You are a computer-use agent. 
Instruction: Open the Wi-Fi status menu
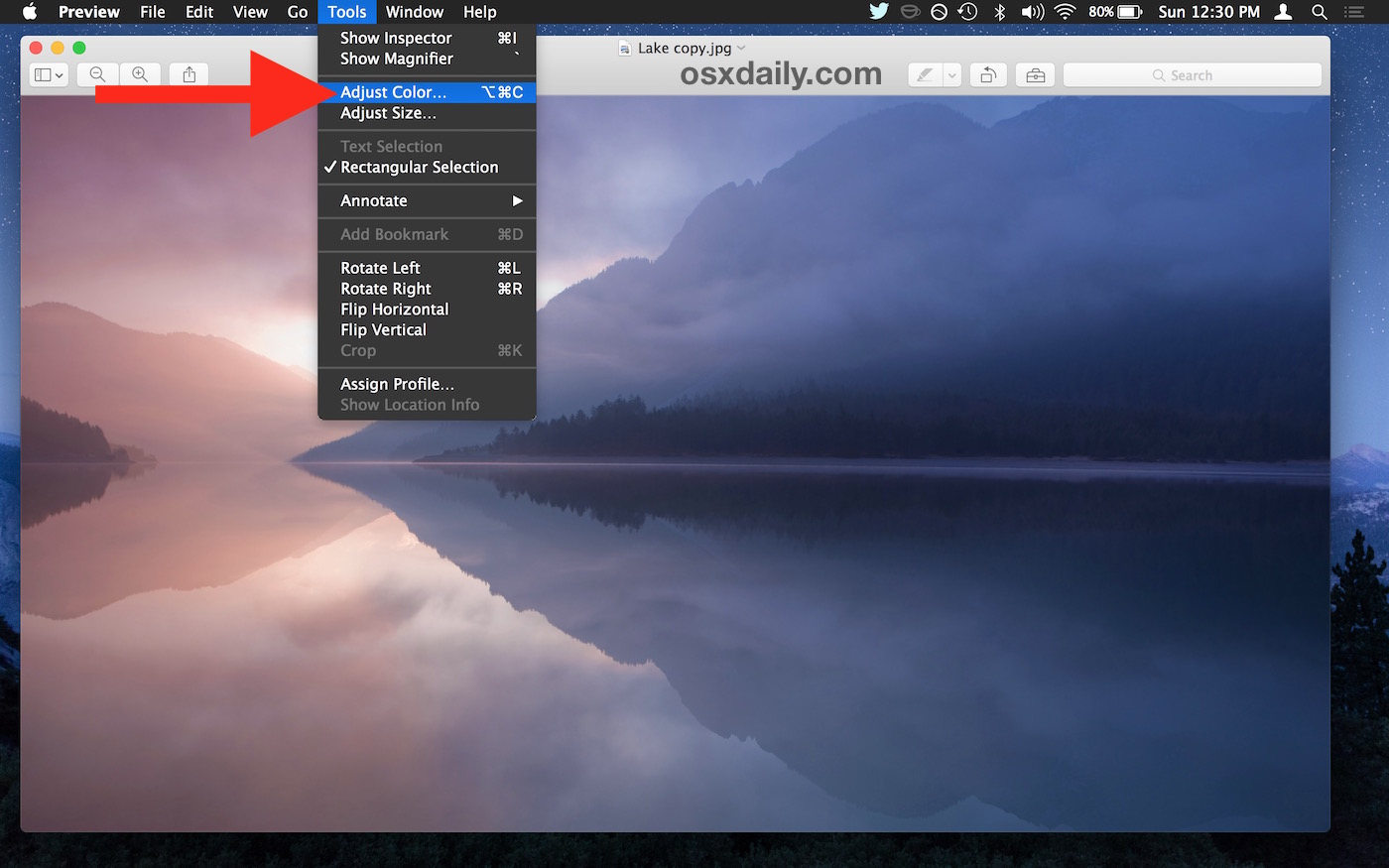click(1066, 12)
